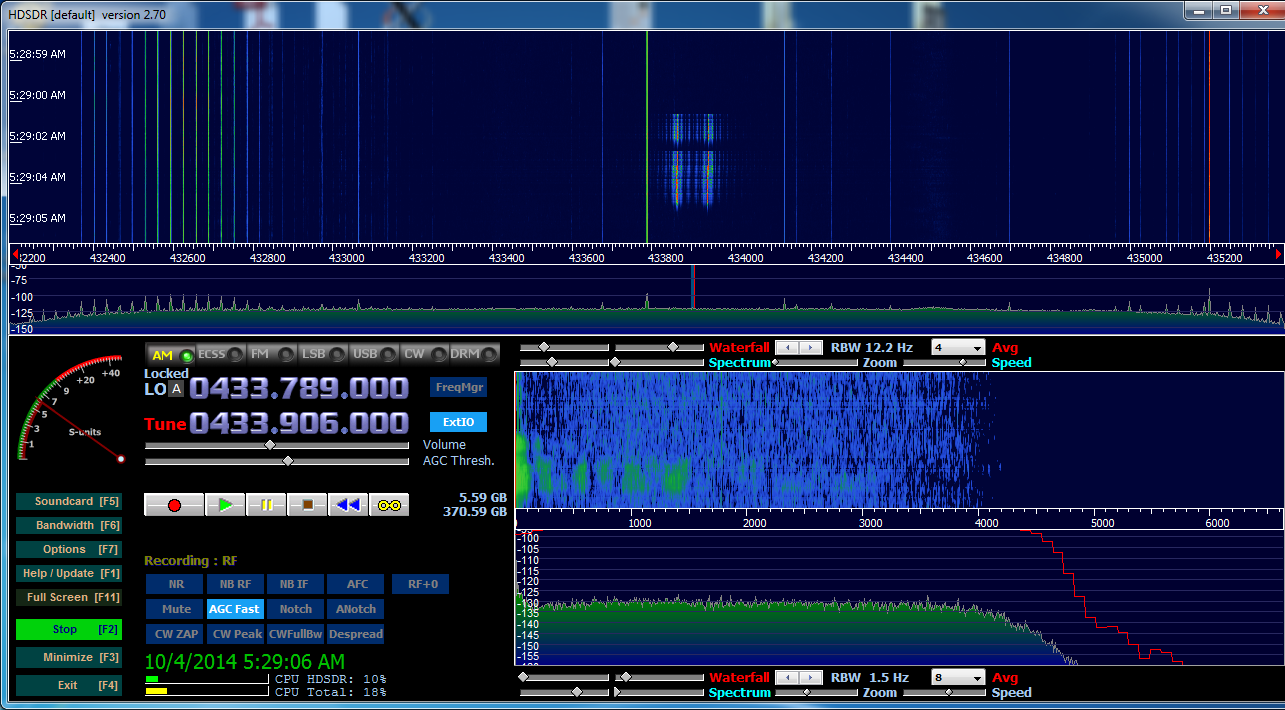1285x710 pixels.
Task: Open the FreqMgr frequency manager
Action: point(458,387)
